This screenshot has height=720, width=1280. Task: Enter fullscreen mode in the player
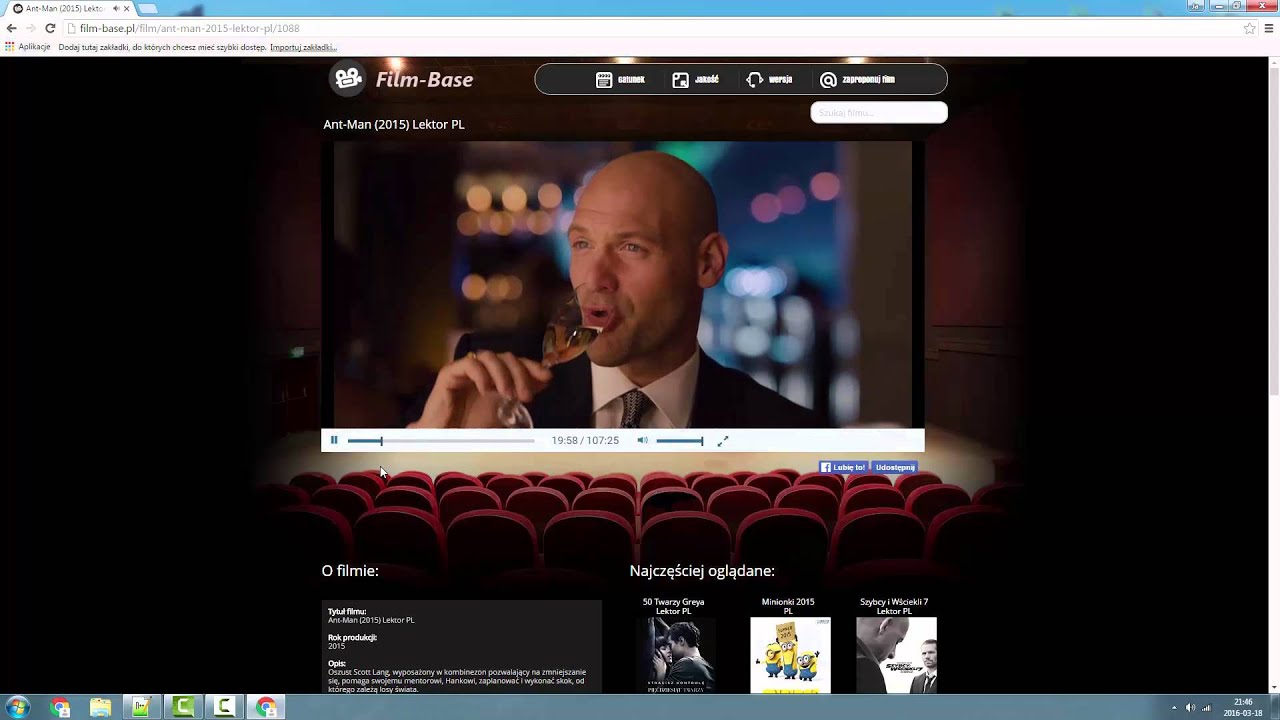click(723, 440)
